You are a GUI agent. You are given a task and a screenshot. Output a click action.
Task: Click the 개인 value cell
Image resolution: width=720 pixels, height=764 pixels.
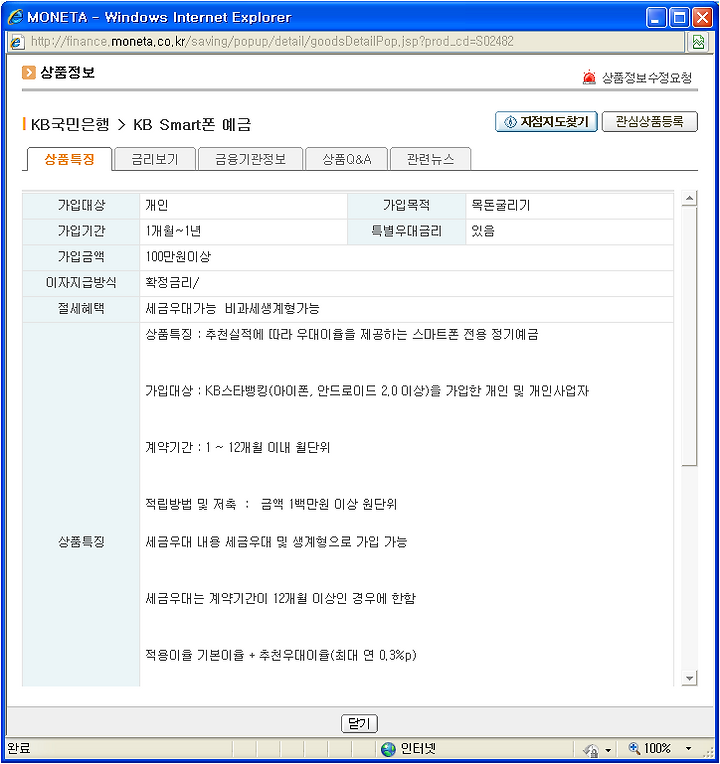coord(244,206)
